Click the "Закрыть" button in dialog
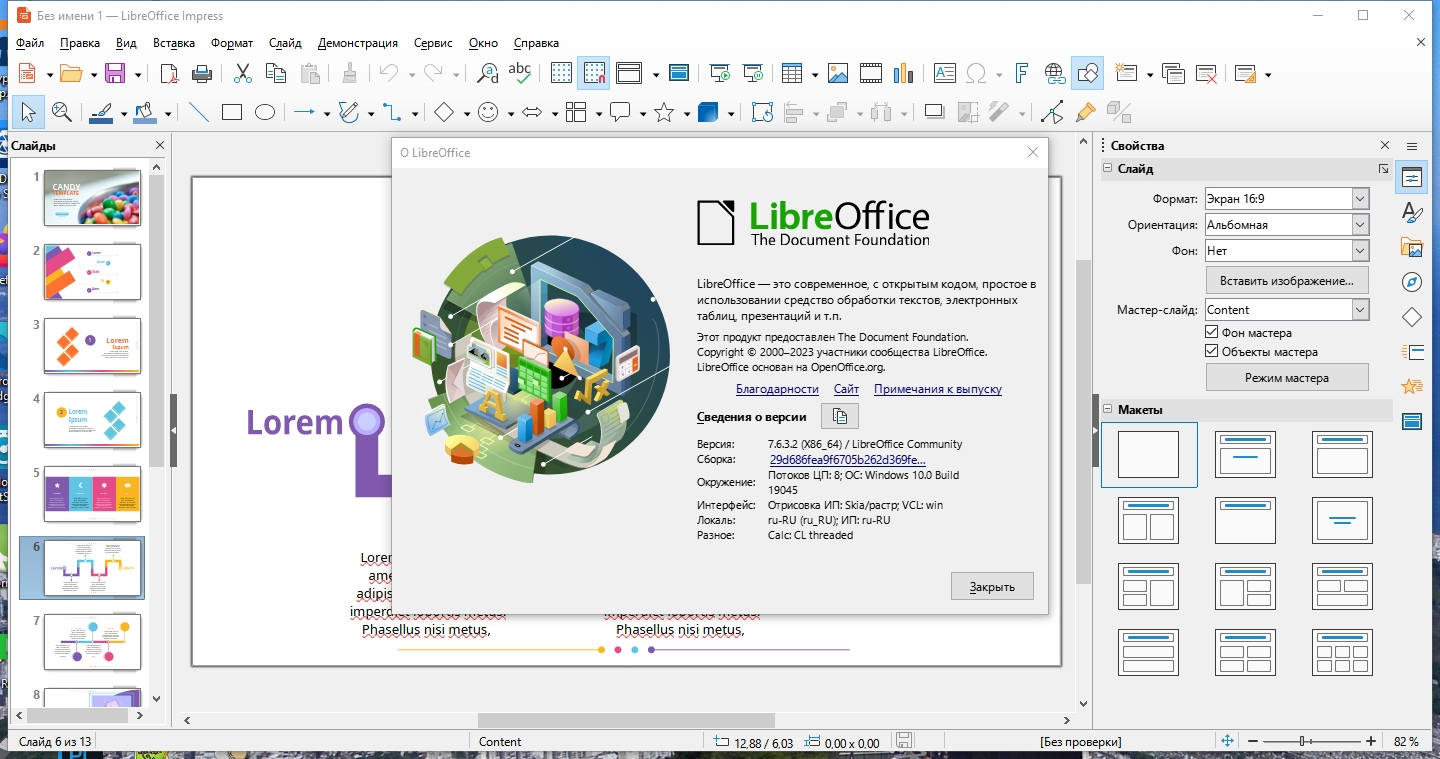Screen dimensions: 1440x759 (992, 587)
